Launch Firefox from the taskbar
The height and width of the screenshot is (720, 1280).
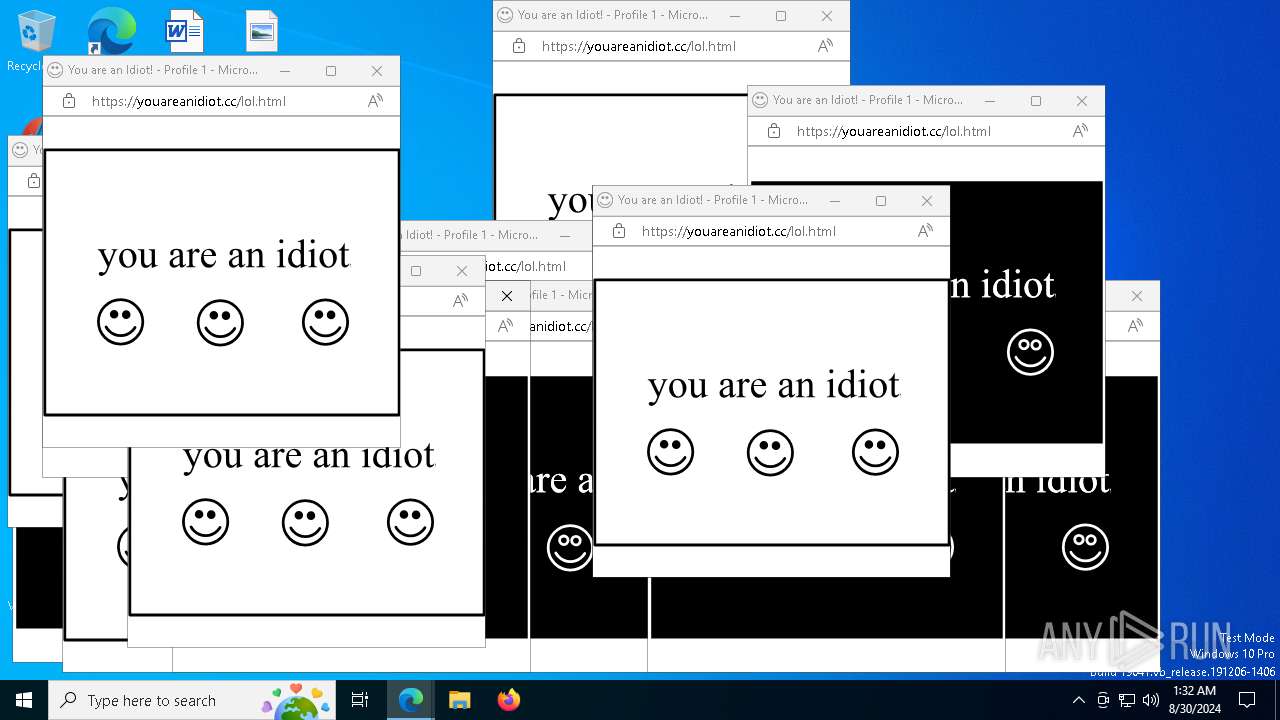508,700
